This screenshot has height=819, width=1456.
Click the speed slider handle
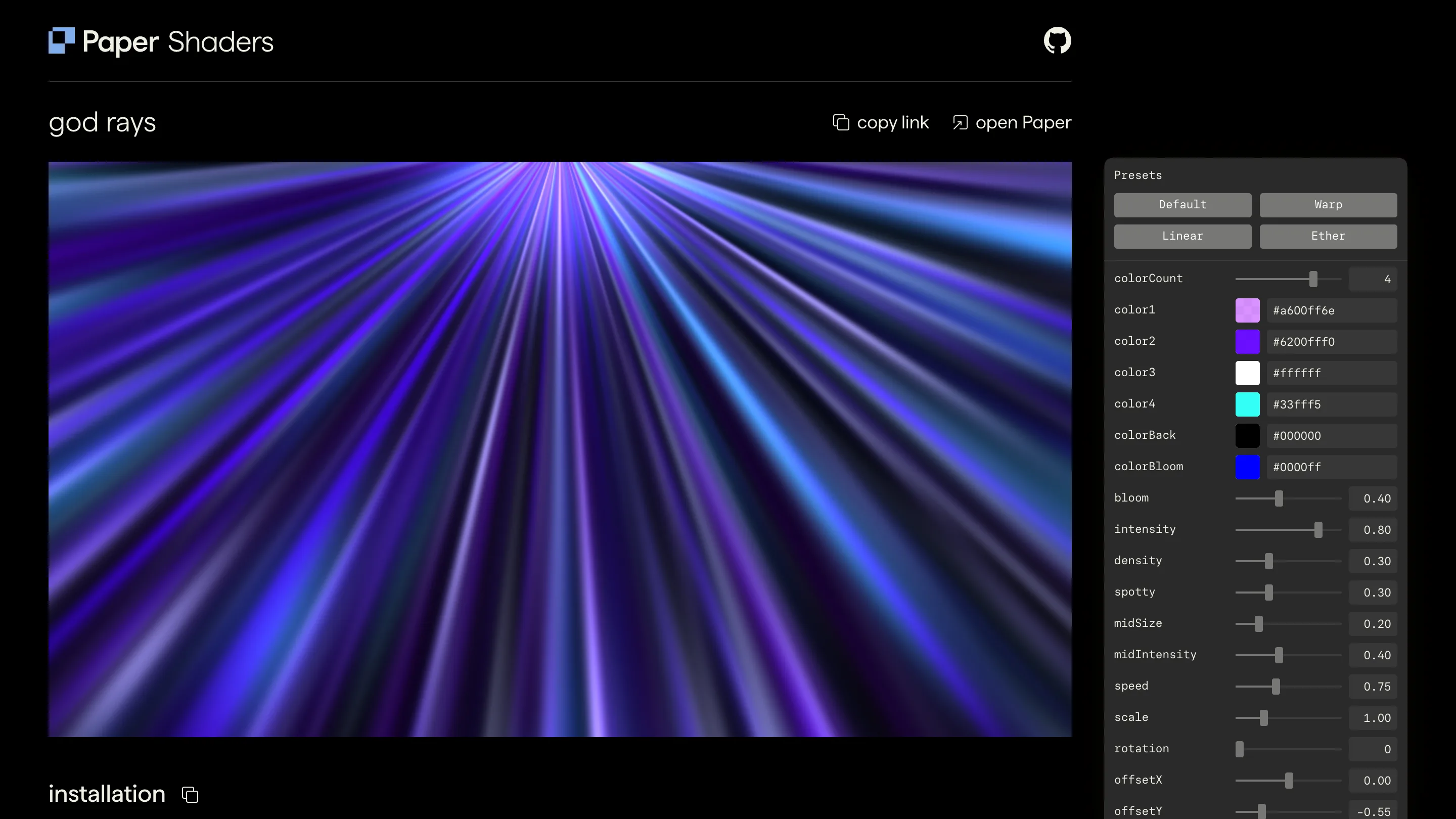[x=1276, y=687]
